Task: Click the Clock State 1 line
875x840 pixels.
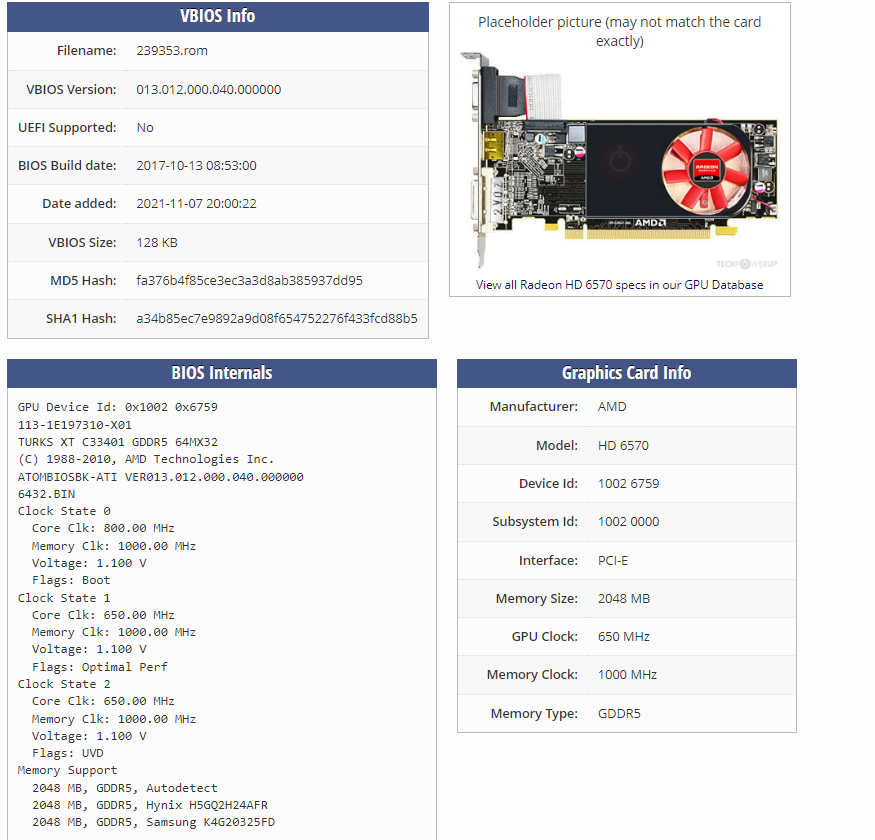Action: [64, 598]
